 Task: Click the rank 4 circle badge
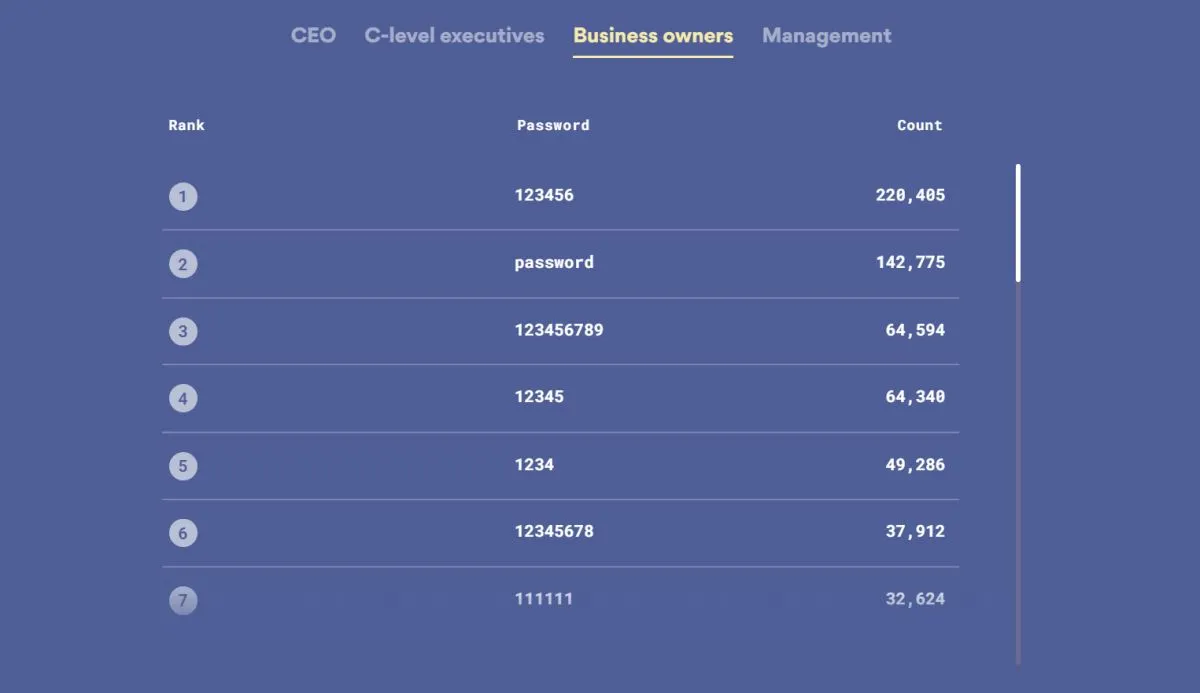point(183,399)
